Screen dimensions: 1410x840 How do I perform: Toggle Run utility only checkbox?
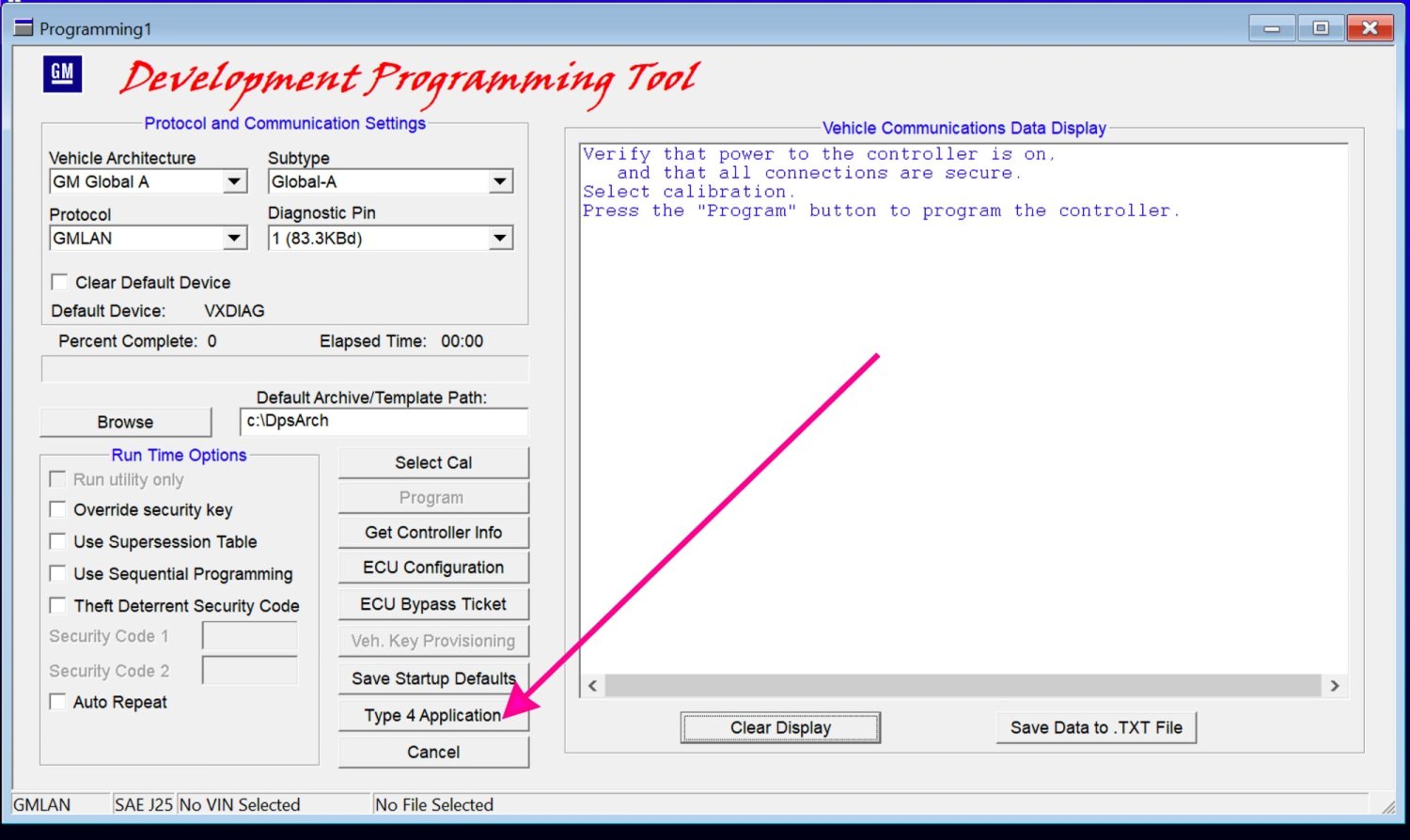[57, 479]
